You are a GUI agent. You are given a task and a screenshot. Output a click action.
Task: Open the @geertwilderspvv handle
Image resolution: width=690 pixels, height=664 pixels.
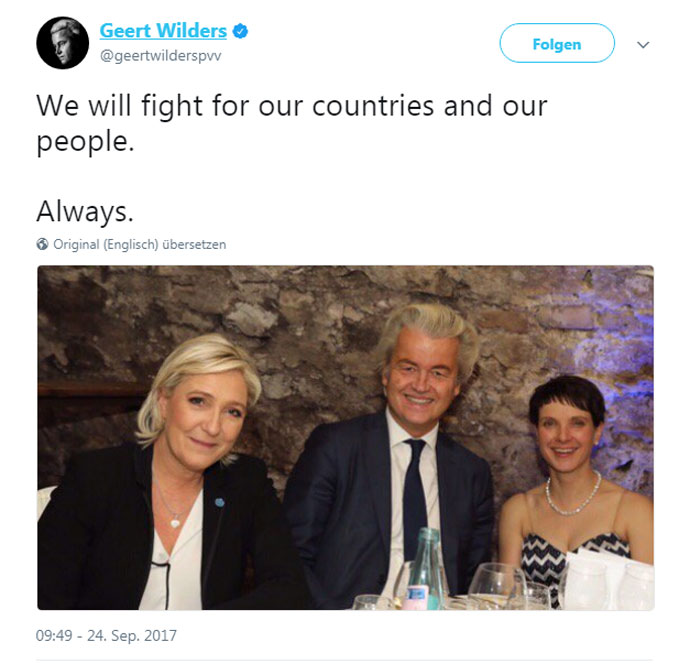[x=161, y=56]
